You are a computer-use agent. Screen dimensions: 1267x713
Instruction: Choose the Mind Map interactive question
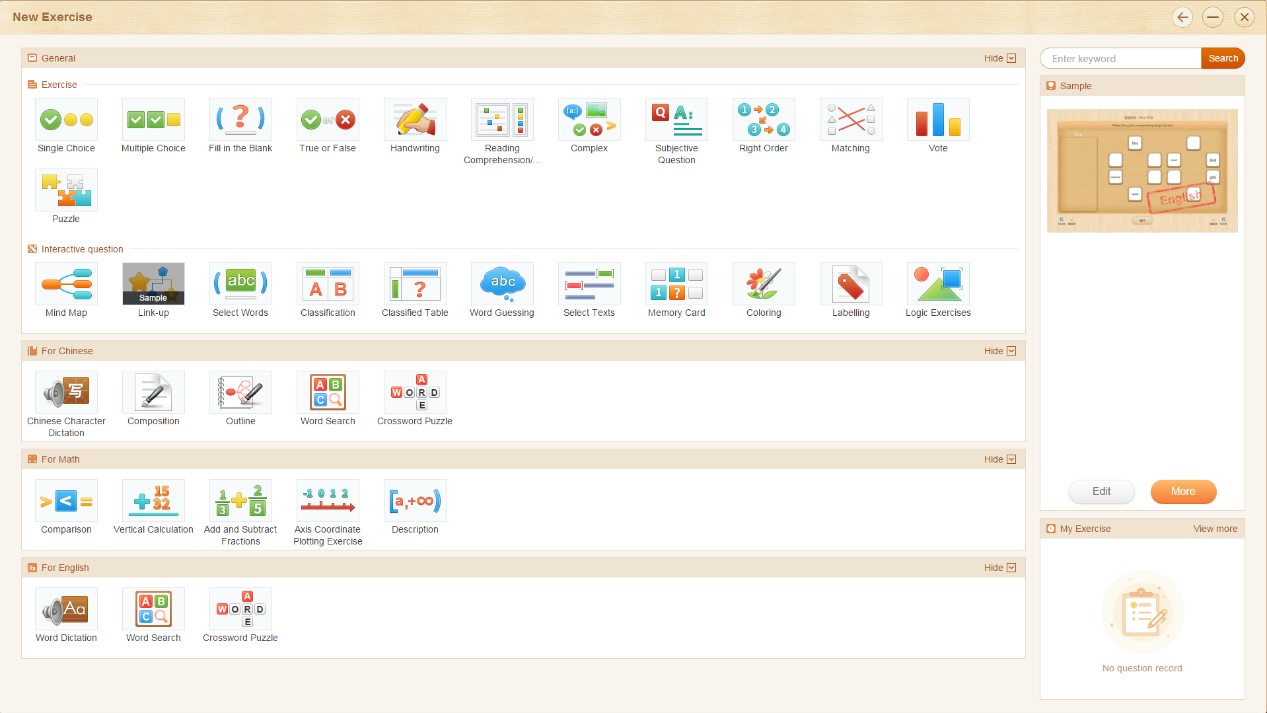[x=66, y=284]
